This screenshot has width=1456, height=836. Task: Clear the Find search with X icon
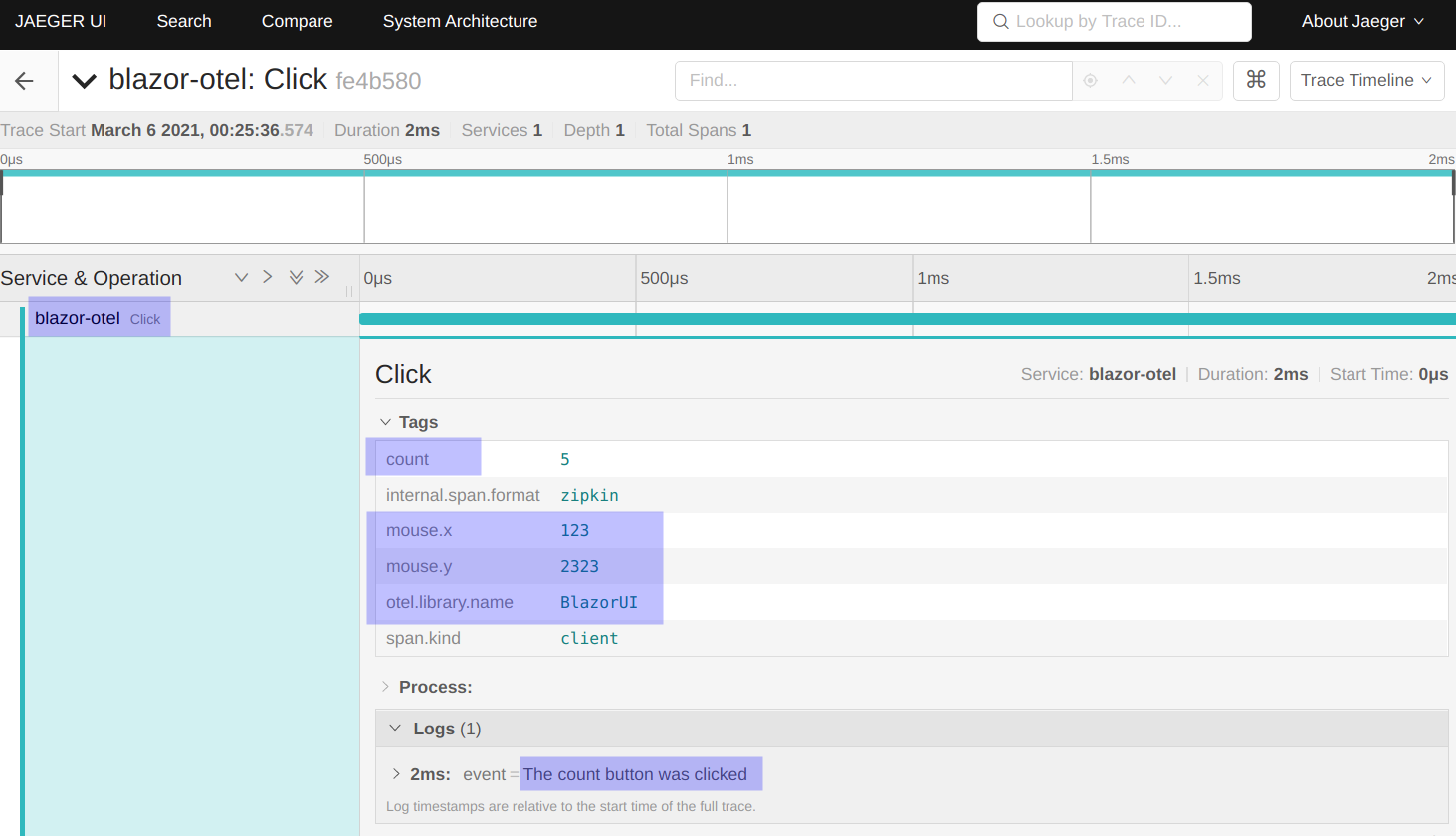[1203, 80]
